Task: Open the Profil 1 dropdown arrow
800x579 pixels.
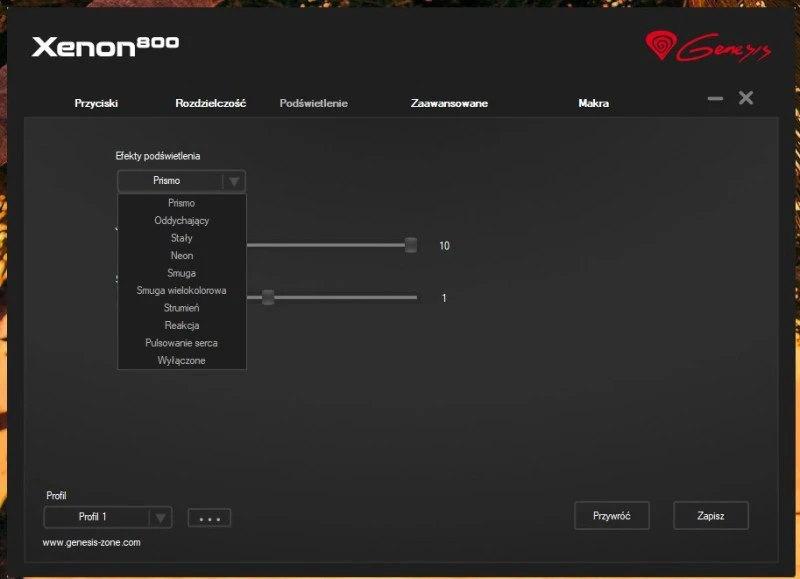Action: [x=159, y=517]
